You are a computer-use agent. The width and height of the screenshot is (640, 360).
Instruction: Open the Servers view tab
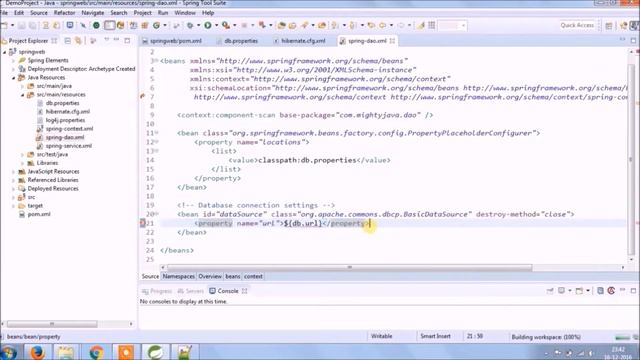coord(191,291)
